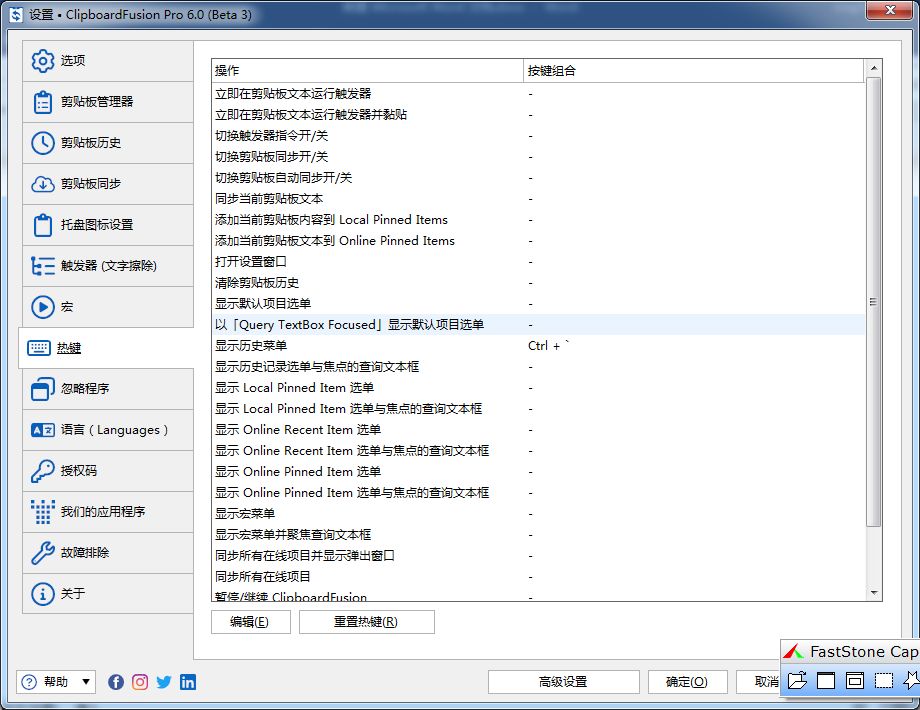
Task: Click FastStone capture window object icon
Action: [855, 680]
